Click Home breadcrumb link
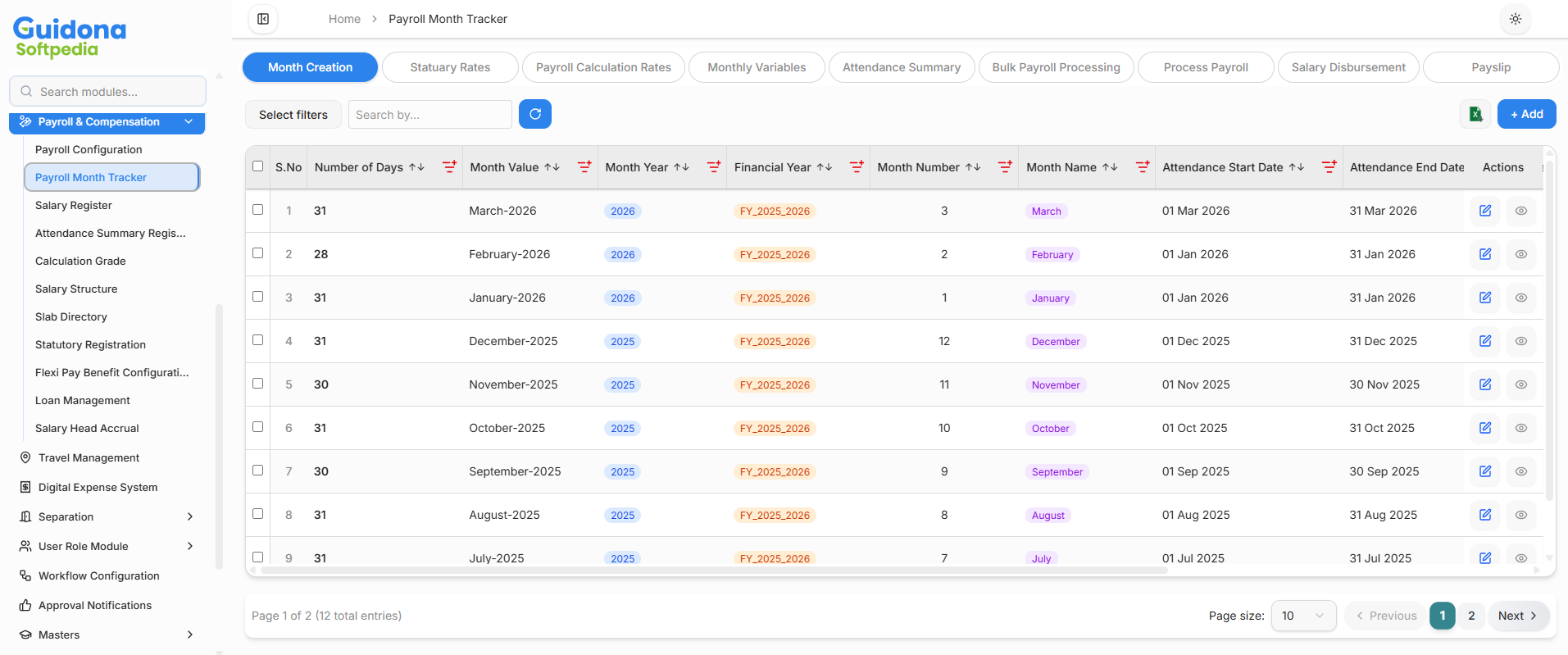Screen dimensions: 1568x655 pyautogui.click(x=344, y=19)
